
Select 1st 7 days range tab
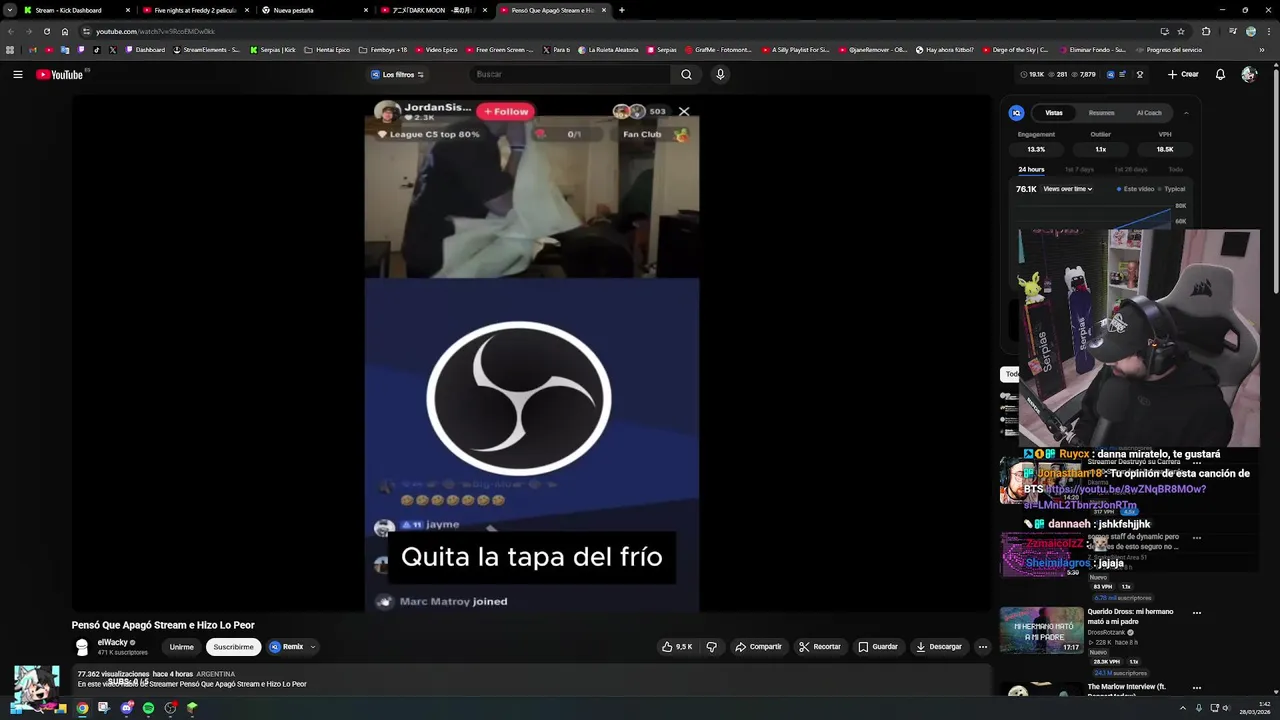(x=1079, y=170)
